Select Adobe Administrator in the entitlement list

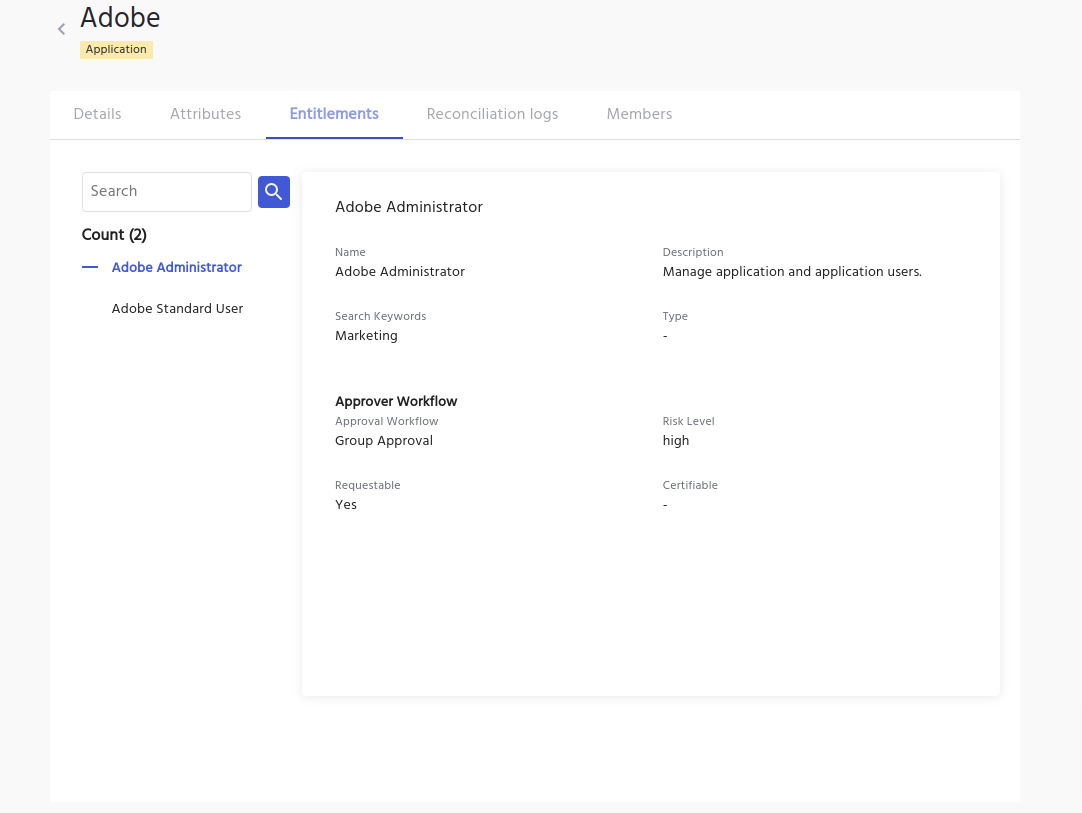pos(177,268)
